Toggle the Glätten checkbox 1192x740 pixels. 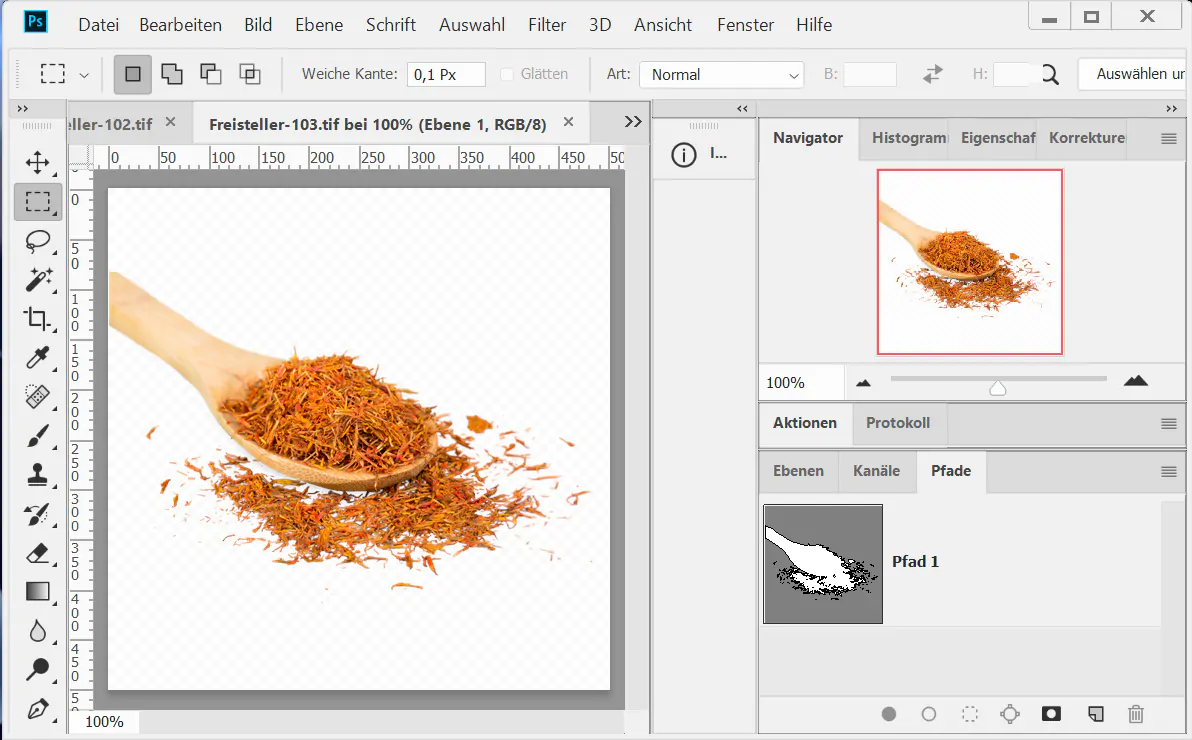[507, 74]
